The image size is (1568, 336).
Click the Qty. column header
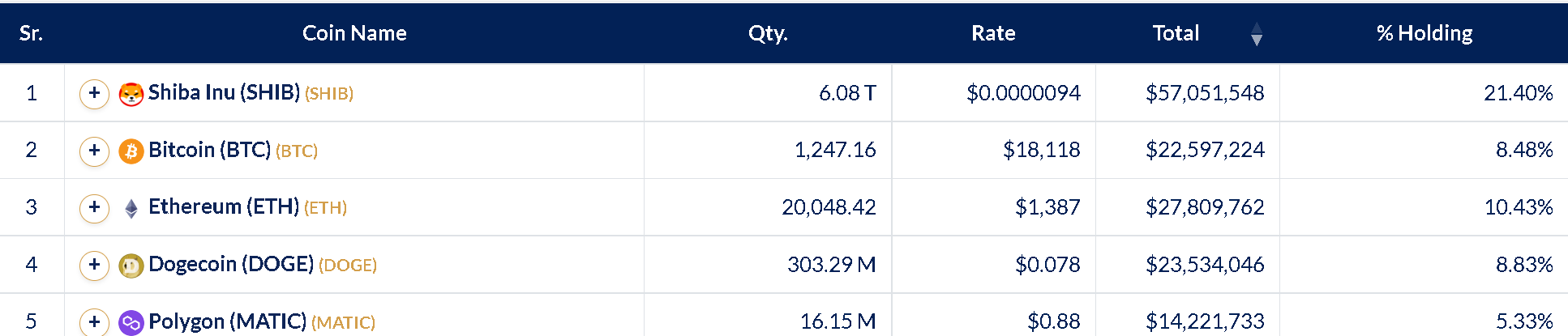[768, 33]
